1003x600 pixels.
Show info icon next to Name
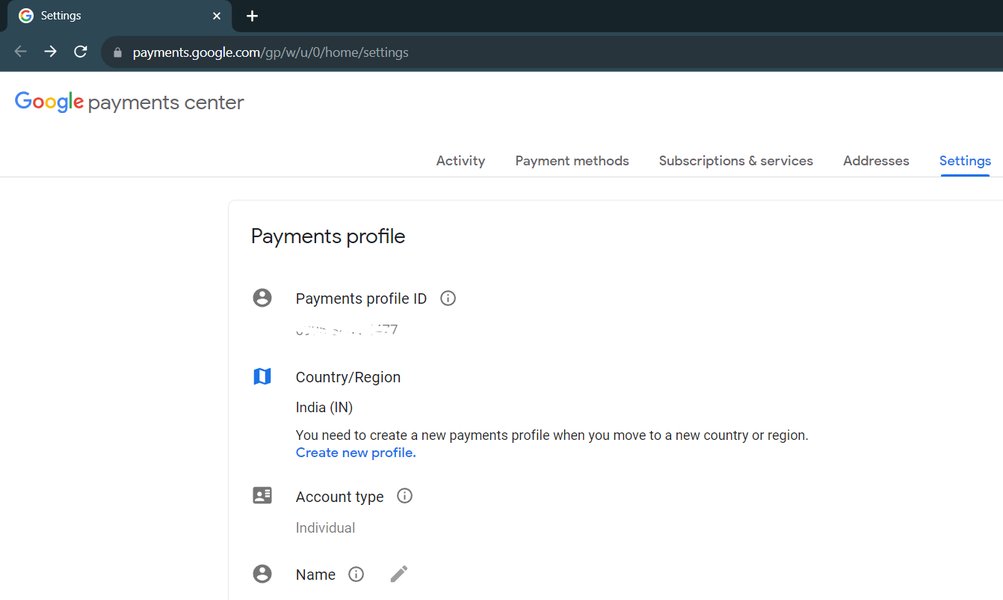(x=356, y=574)
